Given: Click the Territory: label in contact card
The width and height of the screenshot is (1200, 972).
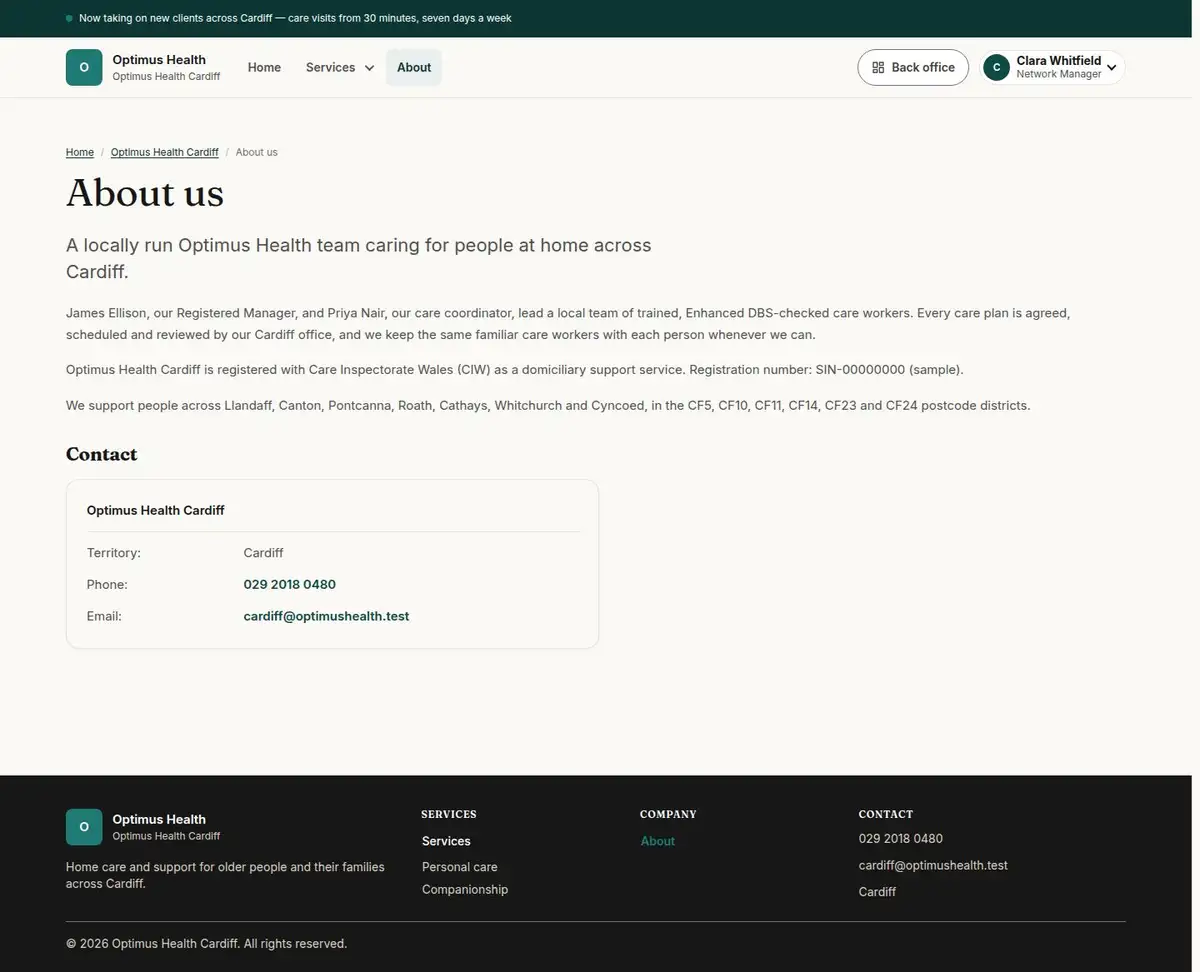Looking at the screenshot, I should (114, 552).
